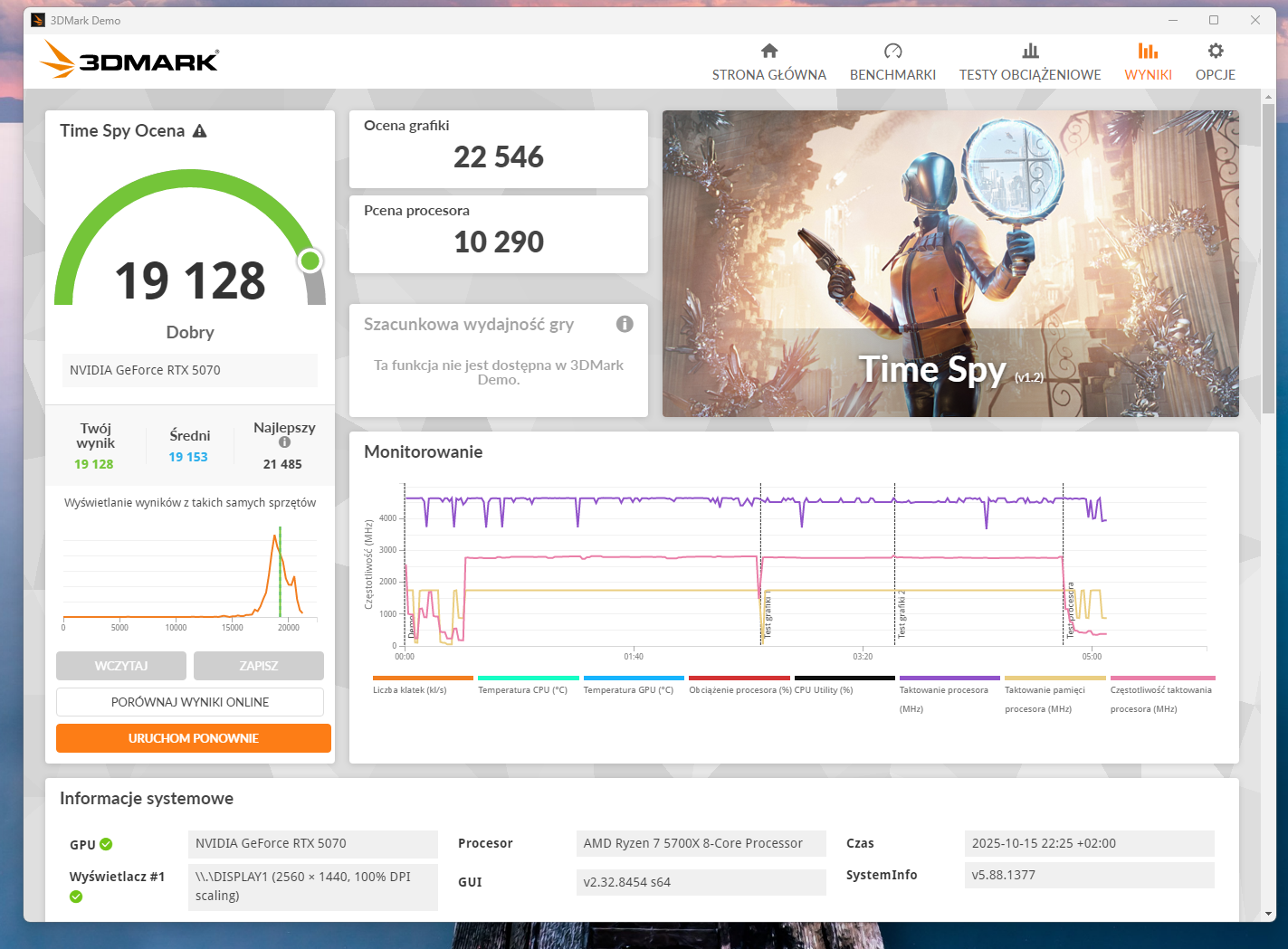Click the SystemInfo version v5.88.1377
Image resolution: width=1288 pixels, height=949 pixels.
1090,875
